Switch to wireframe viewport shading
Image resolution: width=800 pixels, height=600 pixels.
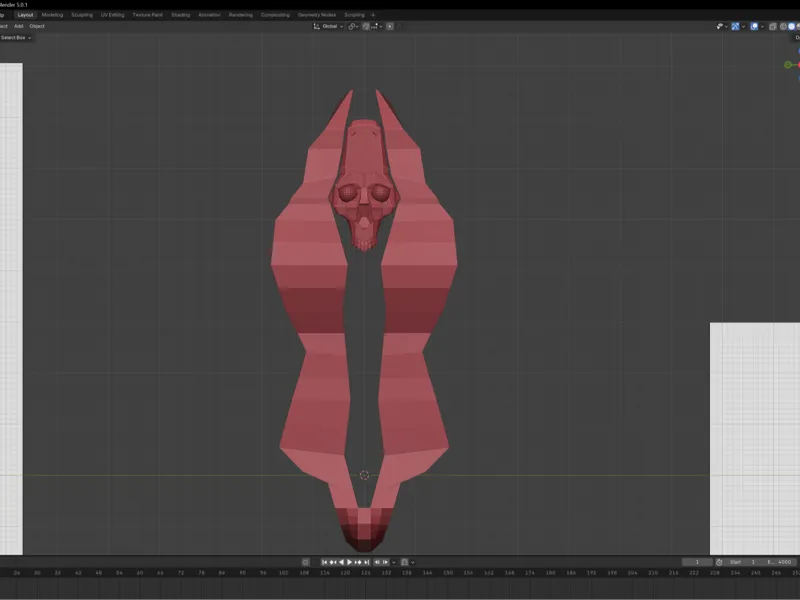click(x=783, y=27)
